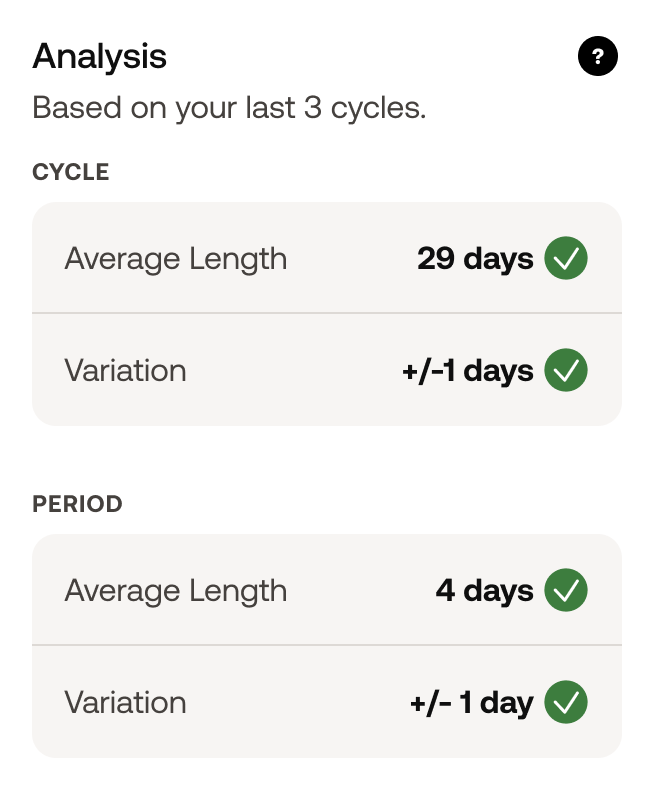
Task: Click the 29 days value
Action: [x=474, y=258]
